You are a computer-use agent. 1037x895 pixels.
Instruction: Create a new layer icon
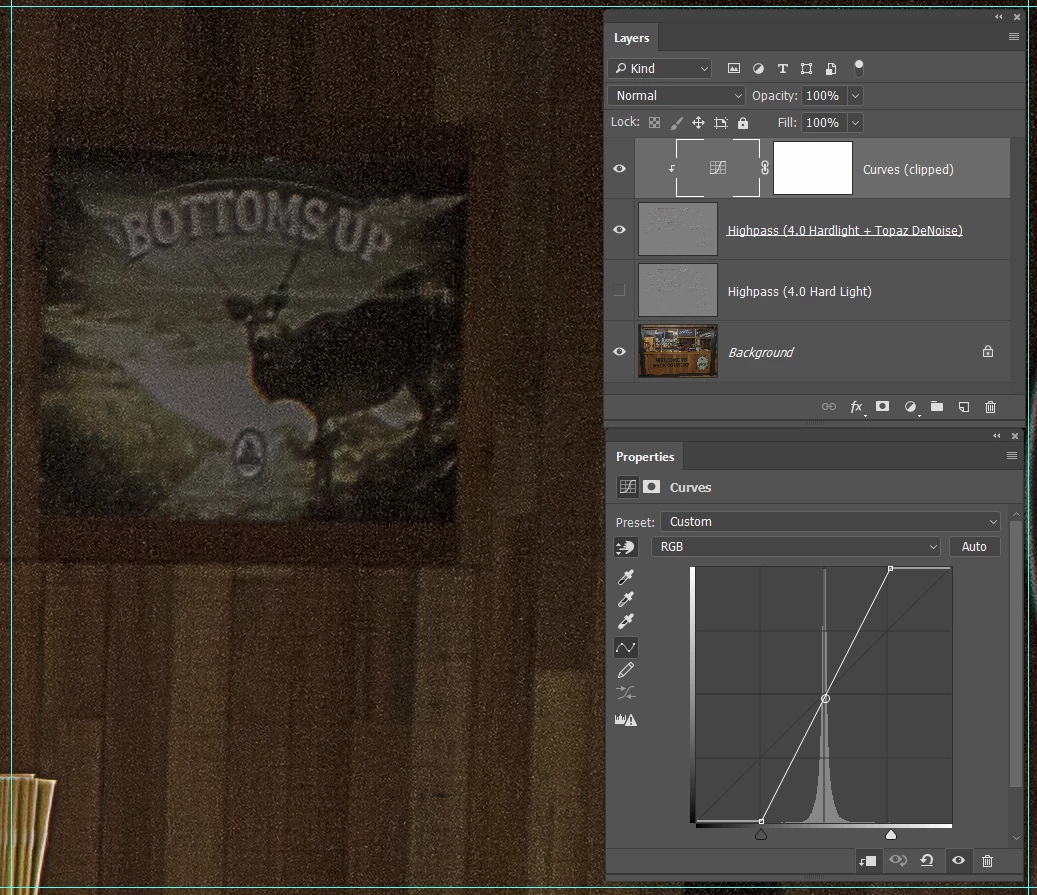pyautogui.click(x=964, y=407)
